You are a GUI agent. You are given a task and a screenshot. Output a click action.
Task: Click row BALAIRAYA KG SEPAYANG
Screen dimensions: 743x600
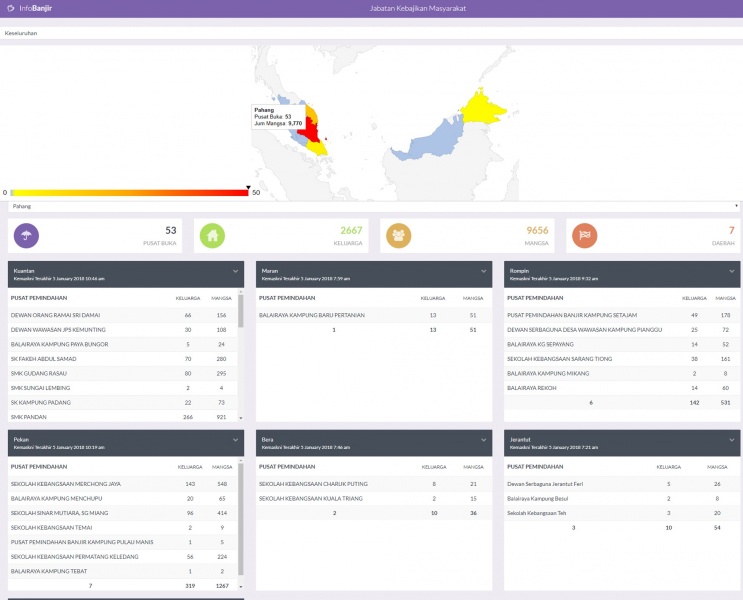coord(622,345)
